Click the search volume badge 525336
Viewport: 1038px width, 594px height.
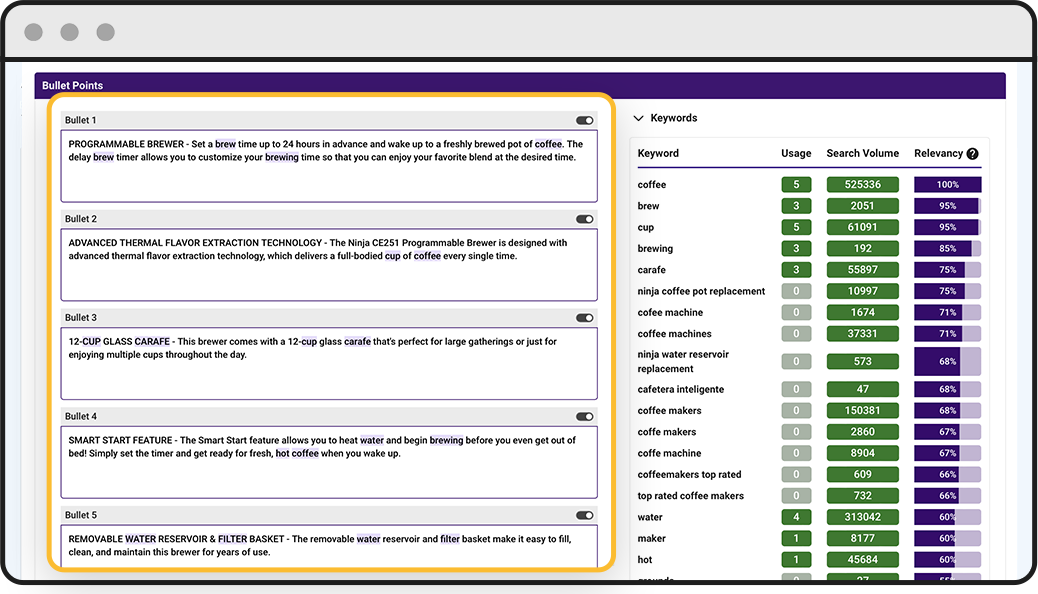click(862, 185)
